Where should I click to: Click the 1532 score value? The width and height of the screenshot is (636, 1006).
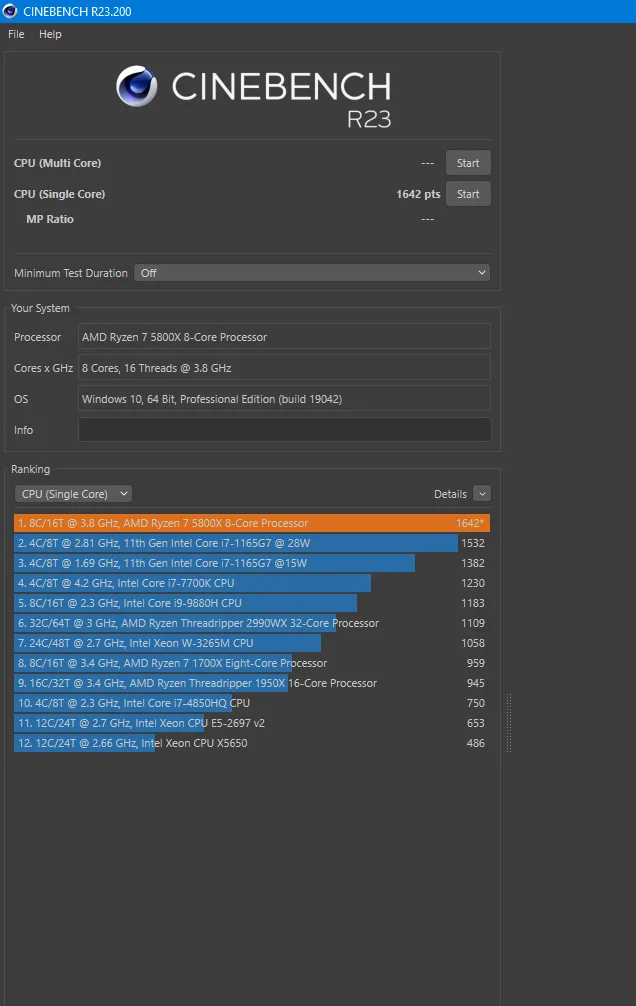[x=473, y=543]
